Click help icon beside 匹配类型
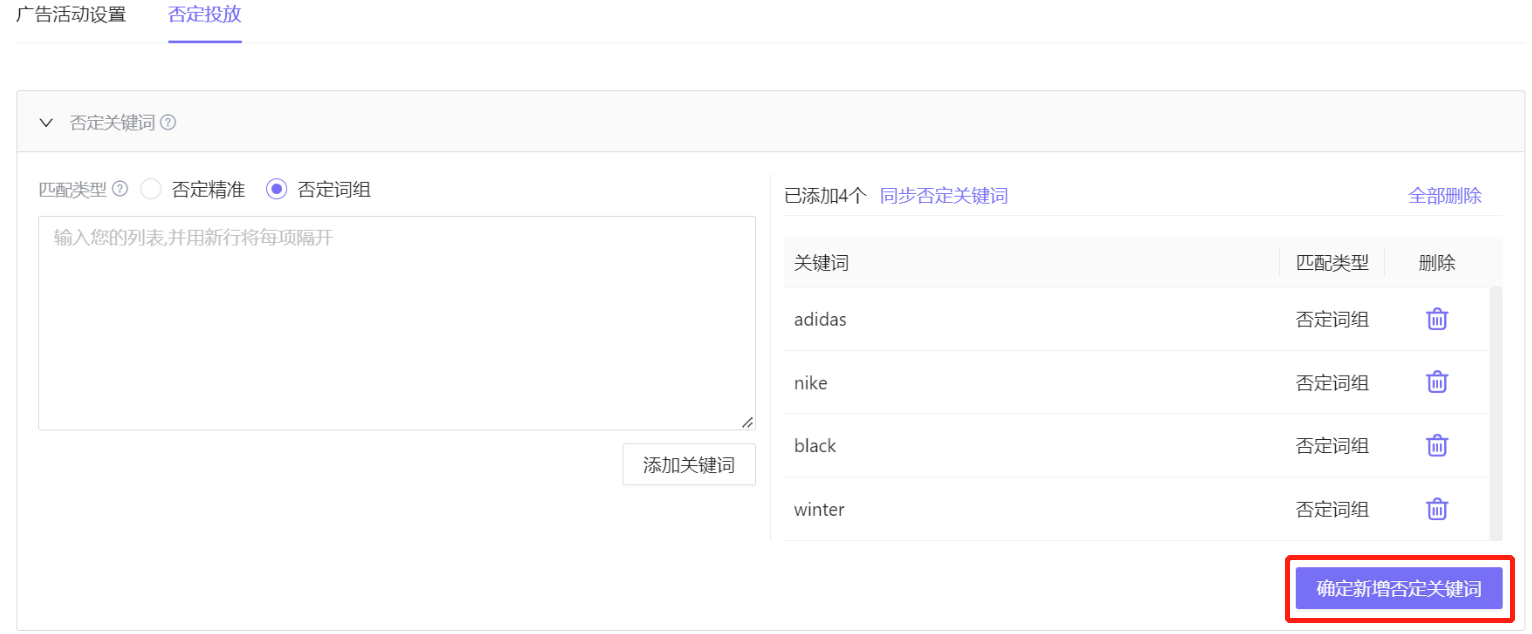The width and height of the screenshot is (1532, 634). (x=120, y=189)
